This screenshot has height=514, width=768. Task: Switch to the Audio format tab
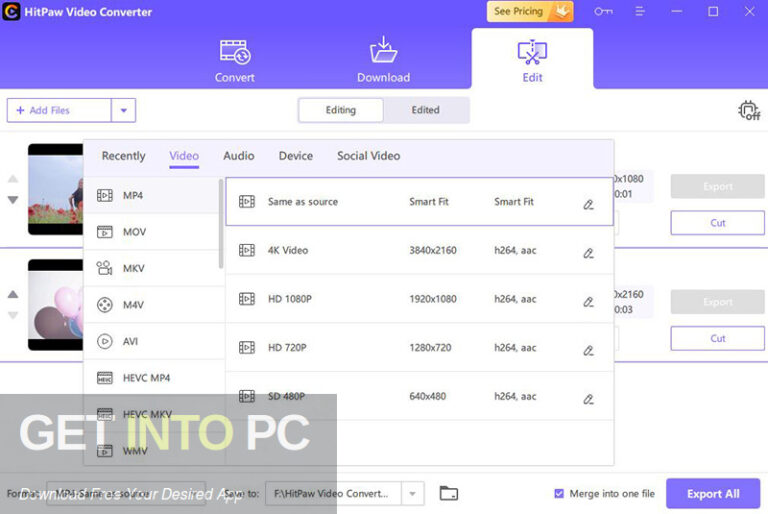(x=239, y=156)
